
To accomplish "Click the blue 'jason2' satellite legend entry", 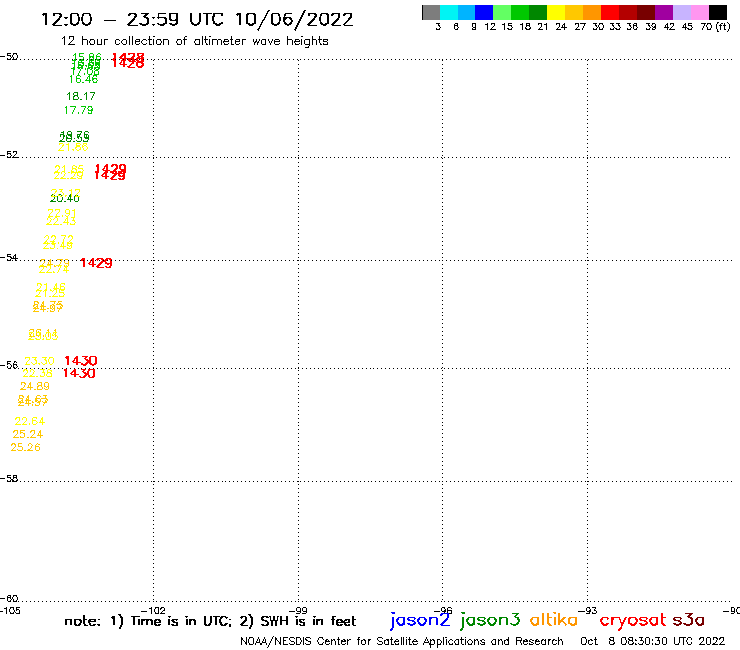I will pyautogui.click(x=420, y=621).
